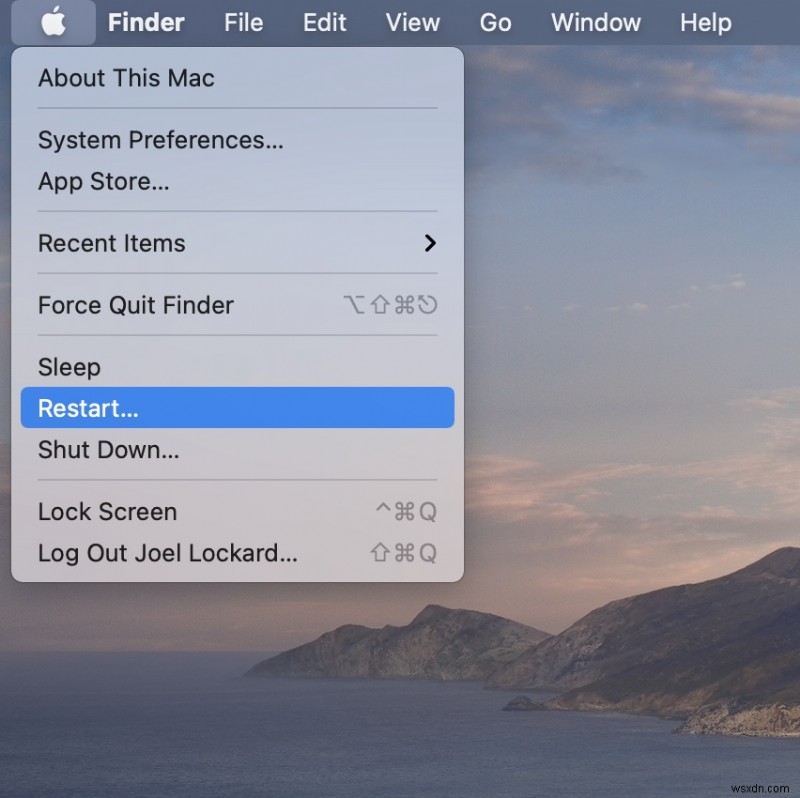Open the View menu
This screenshot has height=798, width=800.
pyautogui.click(x=412, y=22)
